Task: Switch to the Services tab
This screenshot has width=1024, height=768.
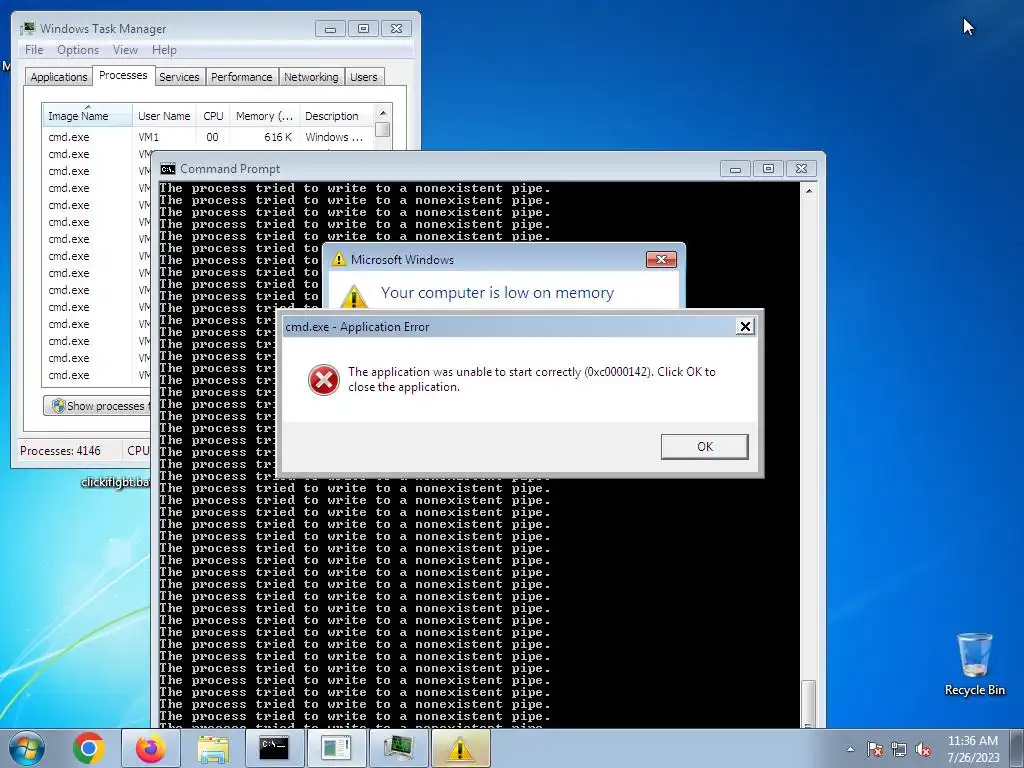Action: click(x=179, y=77)
